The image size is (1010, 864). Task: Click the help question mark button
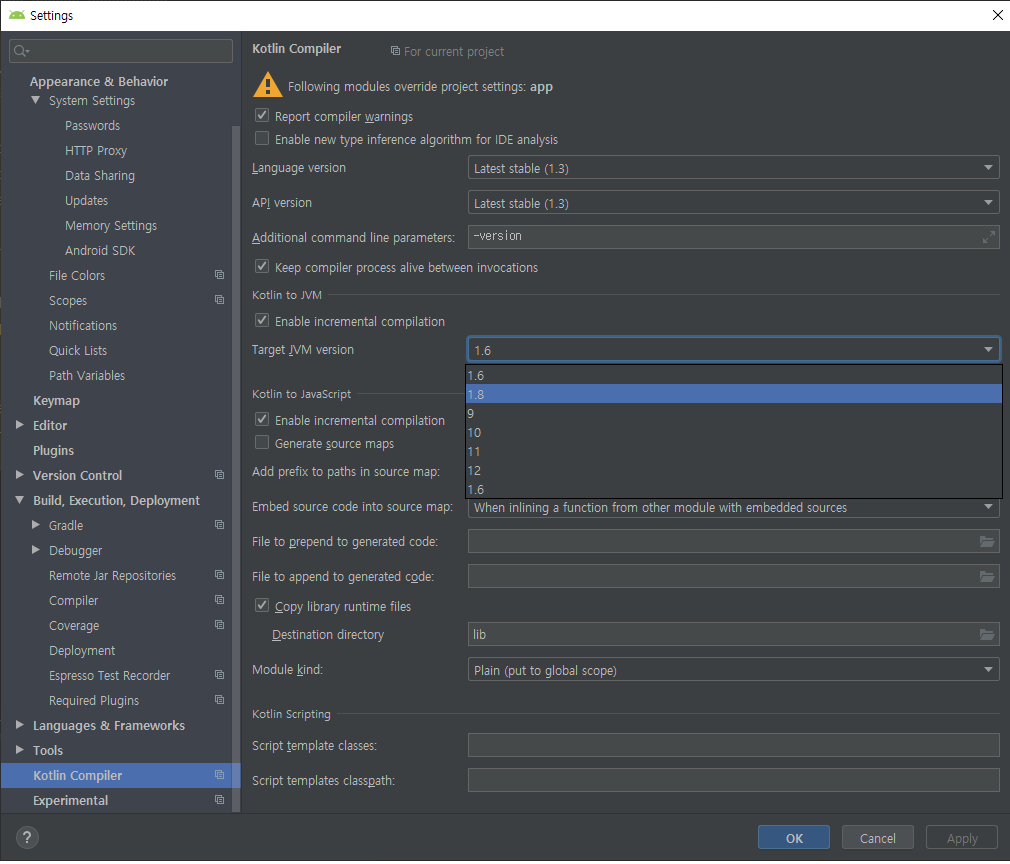(x=26, y=838)
